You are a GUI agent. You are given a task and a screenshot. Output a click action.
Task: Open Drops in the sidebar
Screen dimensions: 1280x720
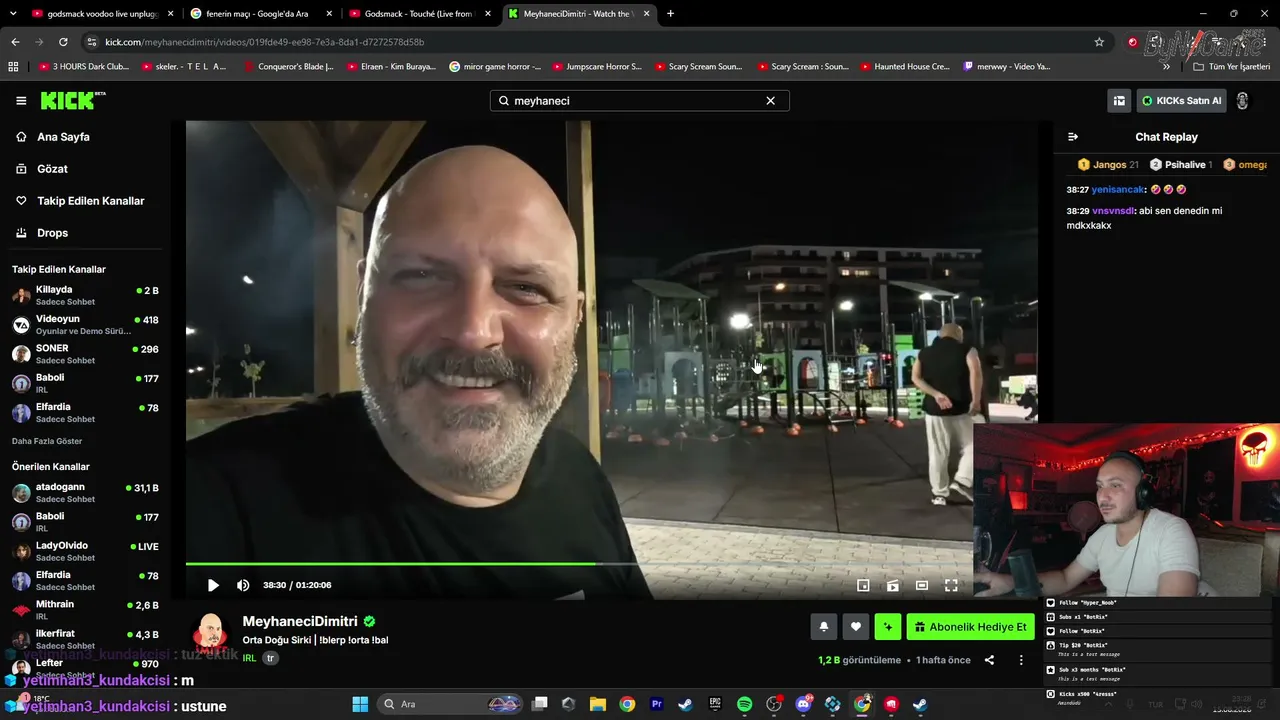pyautogui.click(x=52, y=233)
